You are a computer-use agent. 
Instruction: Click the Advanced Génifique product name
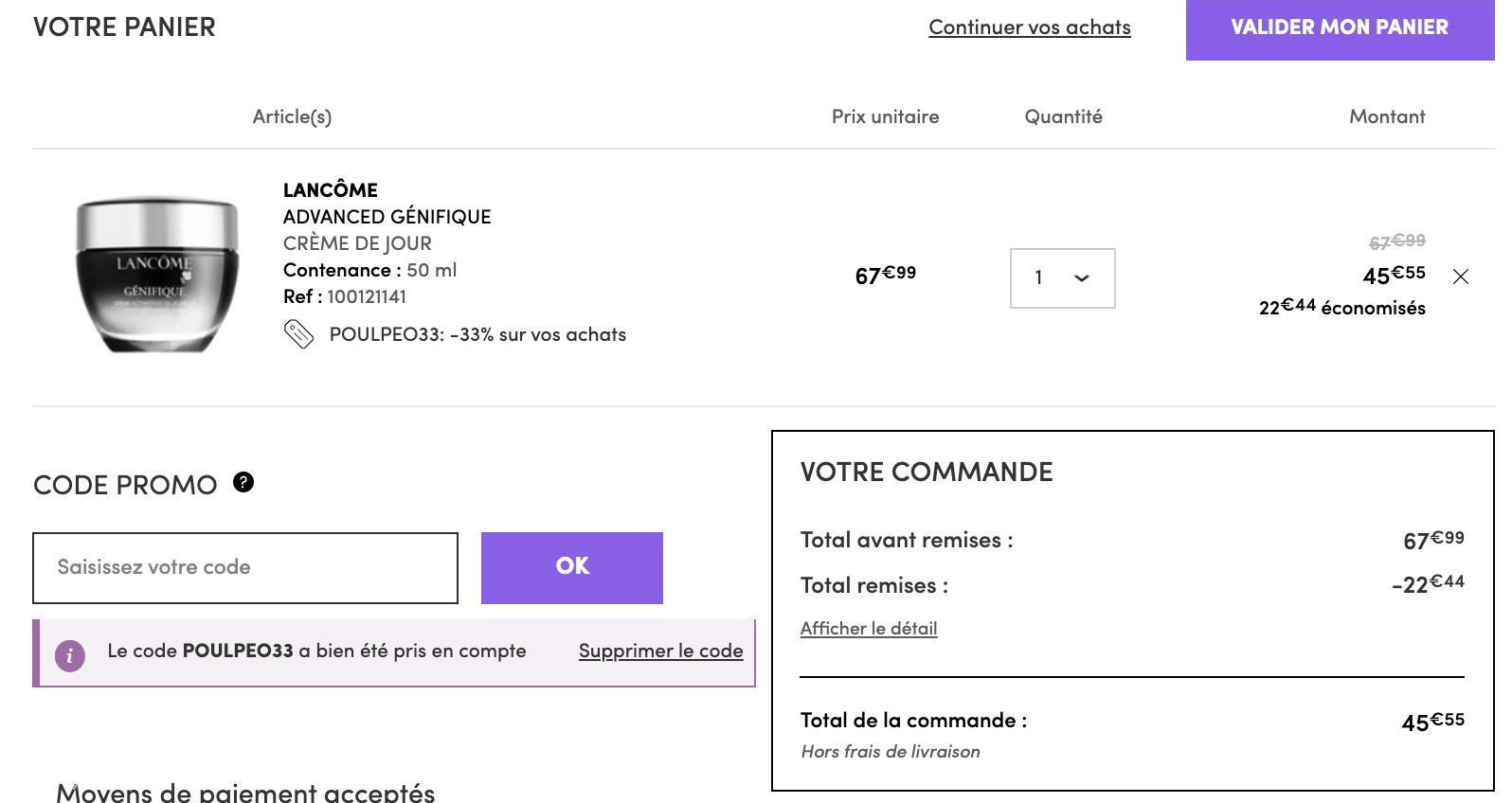[387, 217]
